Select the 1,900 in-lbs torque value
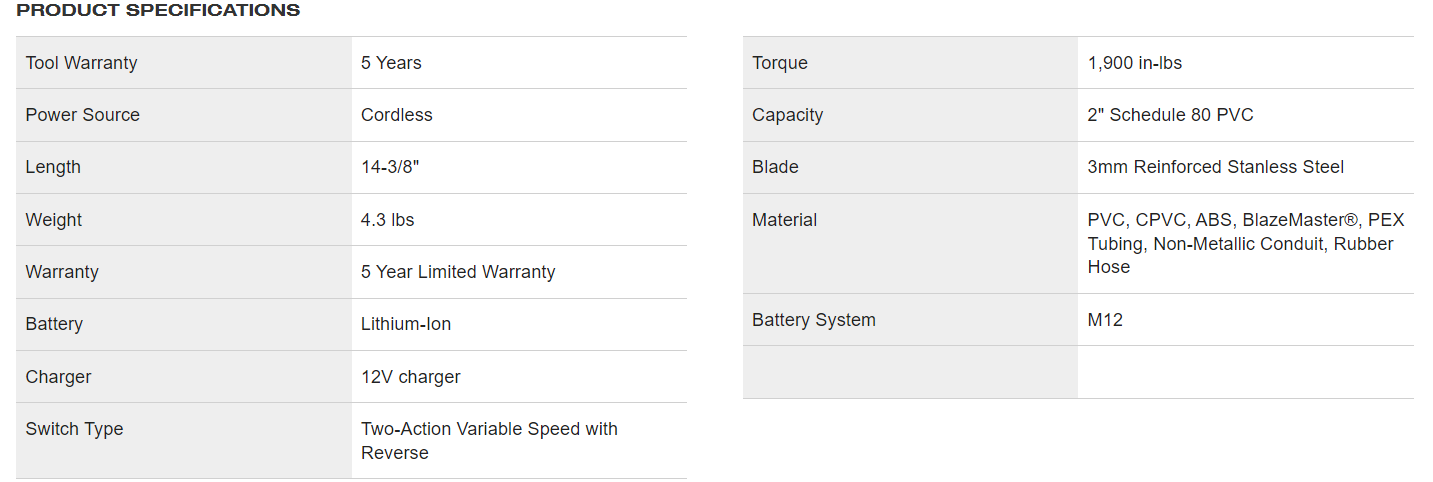 [1134, 63]
